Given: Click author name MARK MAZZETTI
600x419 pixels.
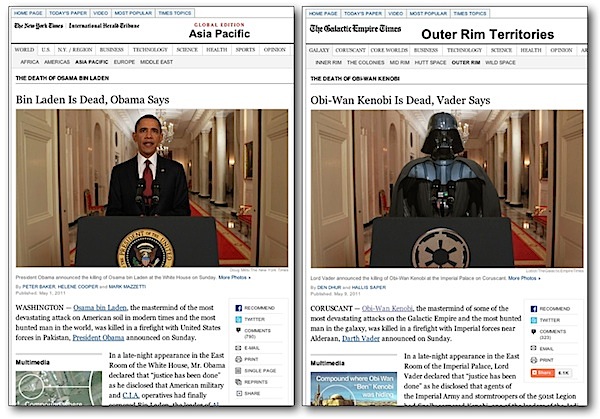Looking at the screenshot, I should pyautogui.click(x=127, y=287).
